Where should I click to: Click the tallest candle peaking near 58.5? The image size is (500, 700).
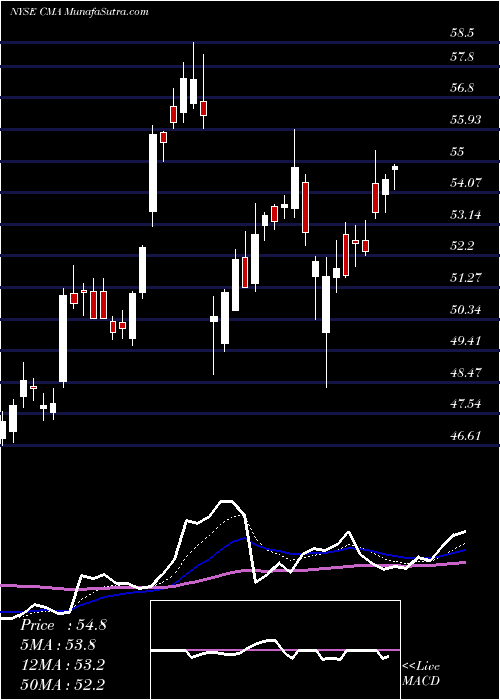tap(193, 75)
